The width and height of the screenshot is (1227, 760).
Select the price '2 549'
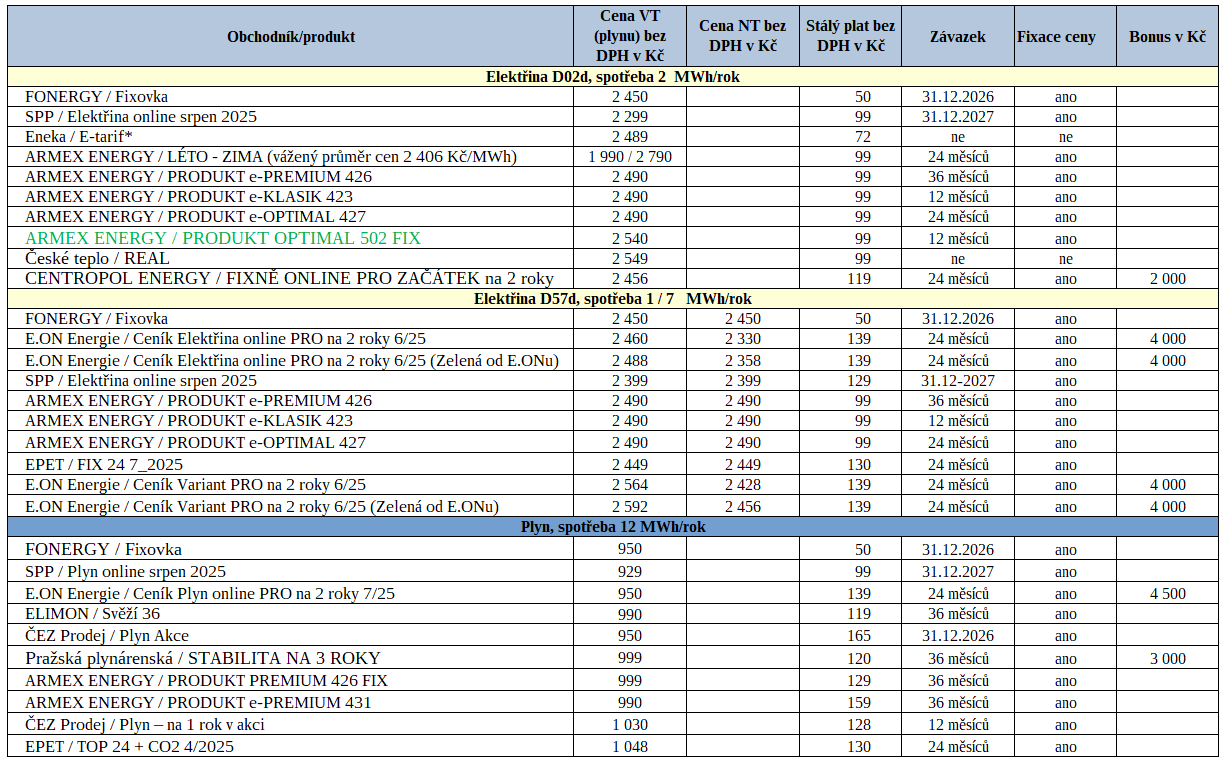coord(630,259)
